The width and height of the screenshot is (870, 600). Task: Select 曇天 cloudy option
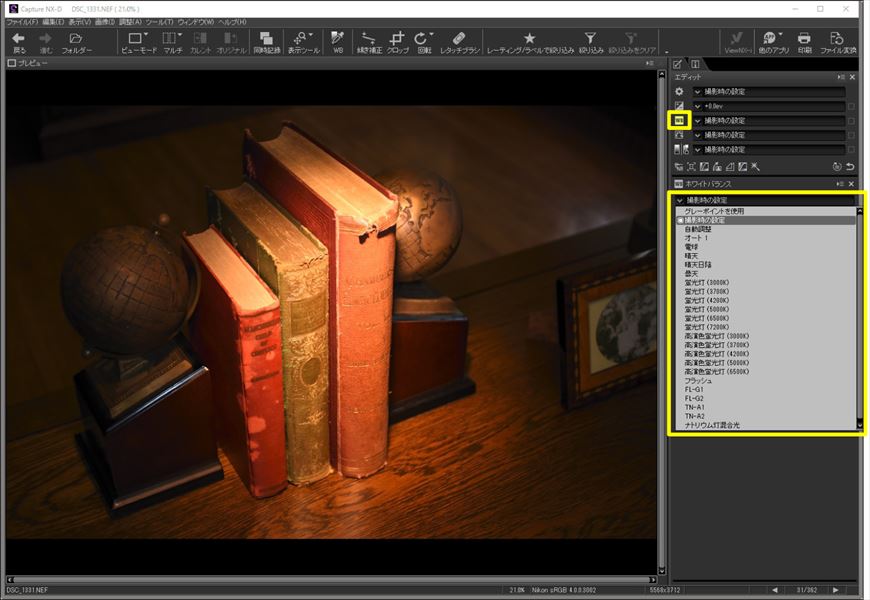[766, 274]
